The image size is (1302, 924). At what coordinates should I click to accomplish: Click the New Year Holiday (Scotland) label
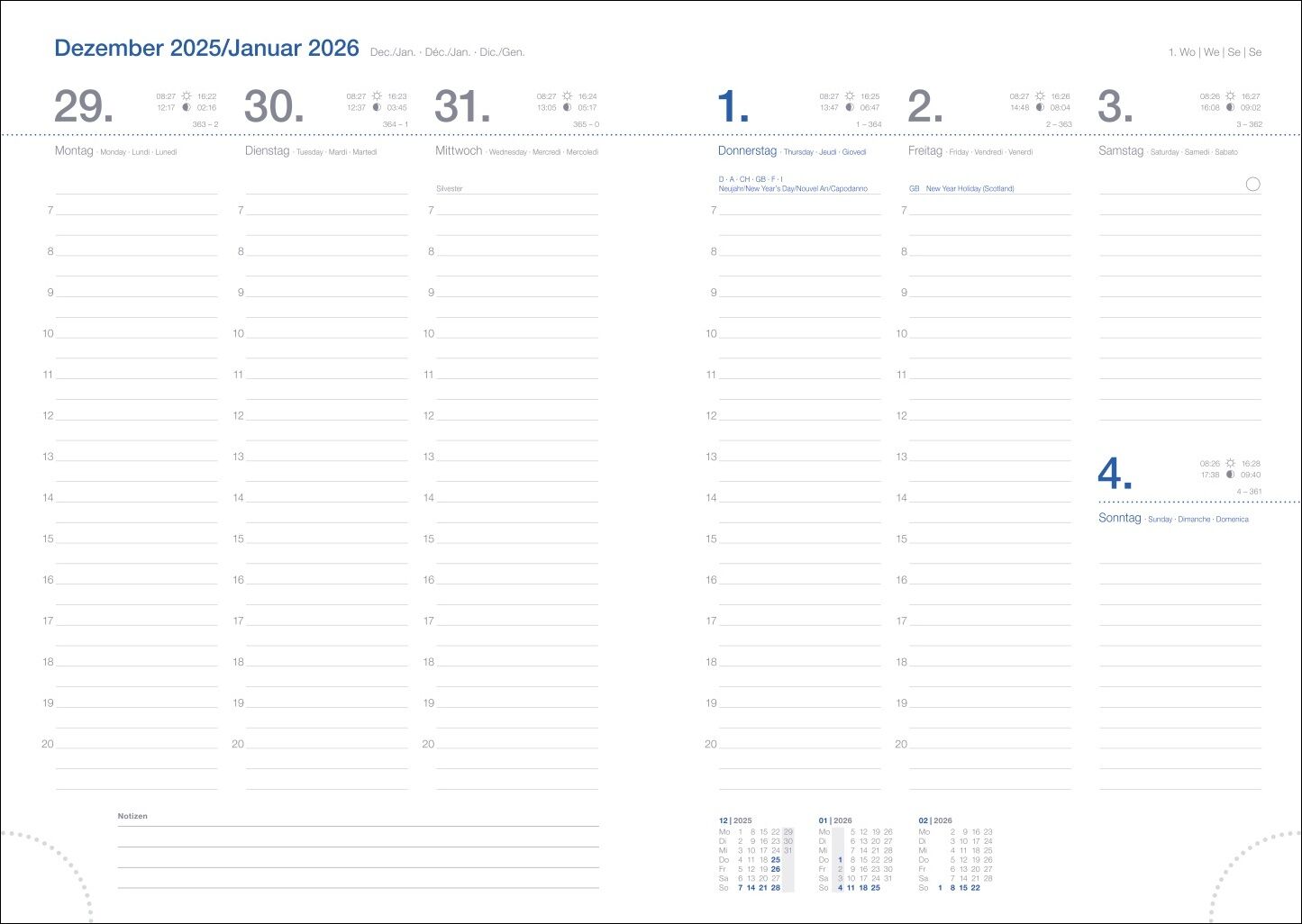[970, 189]
